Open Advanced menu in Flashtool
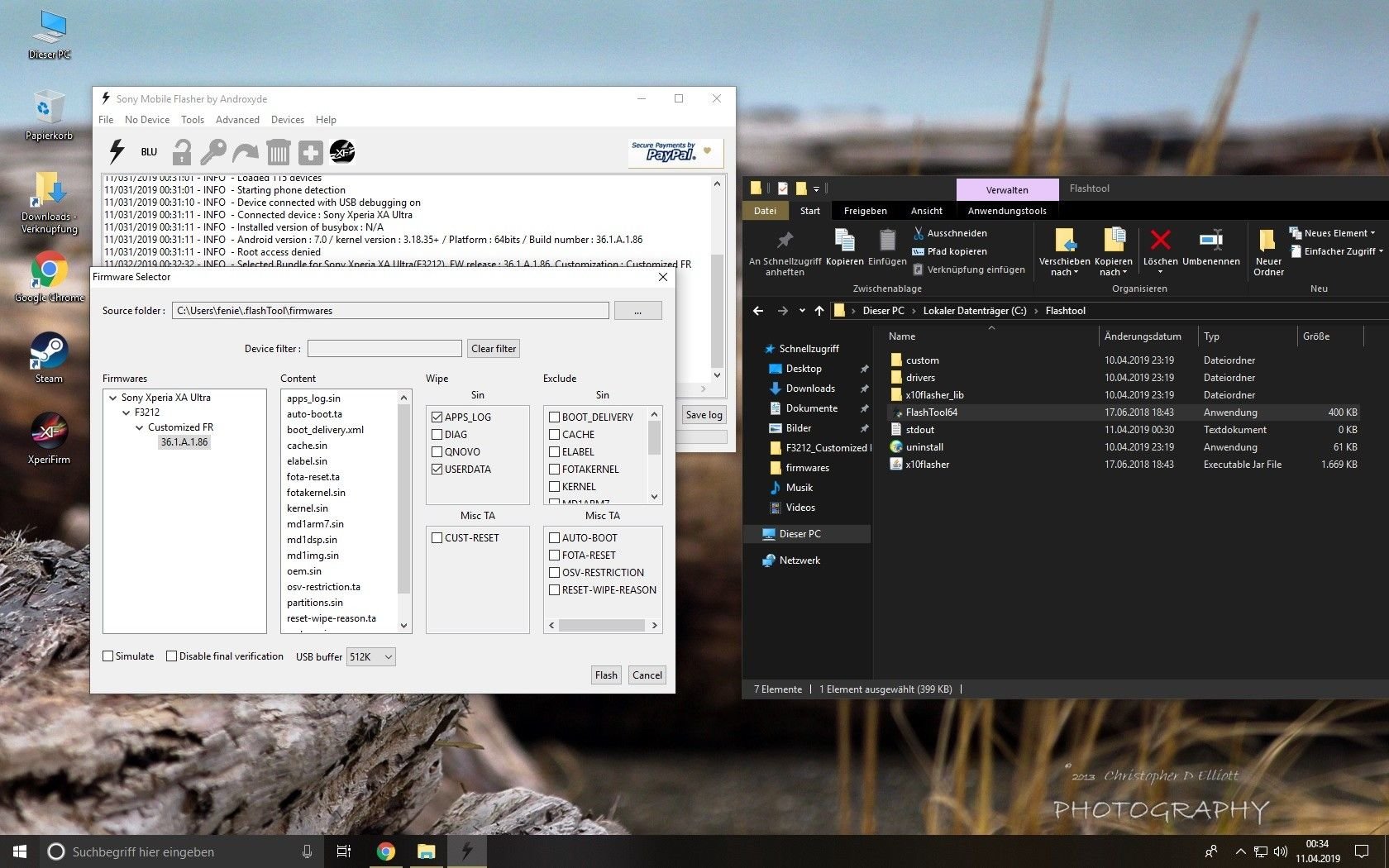 tap(237, 120)
